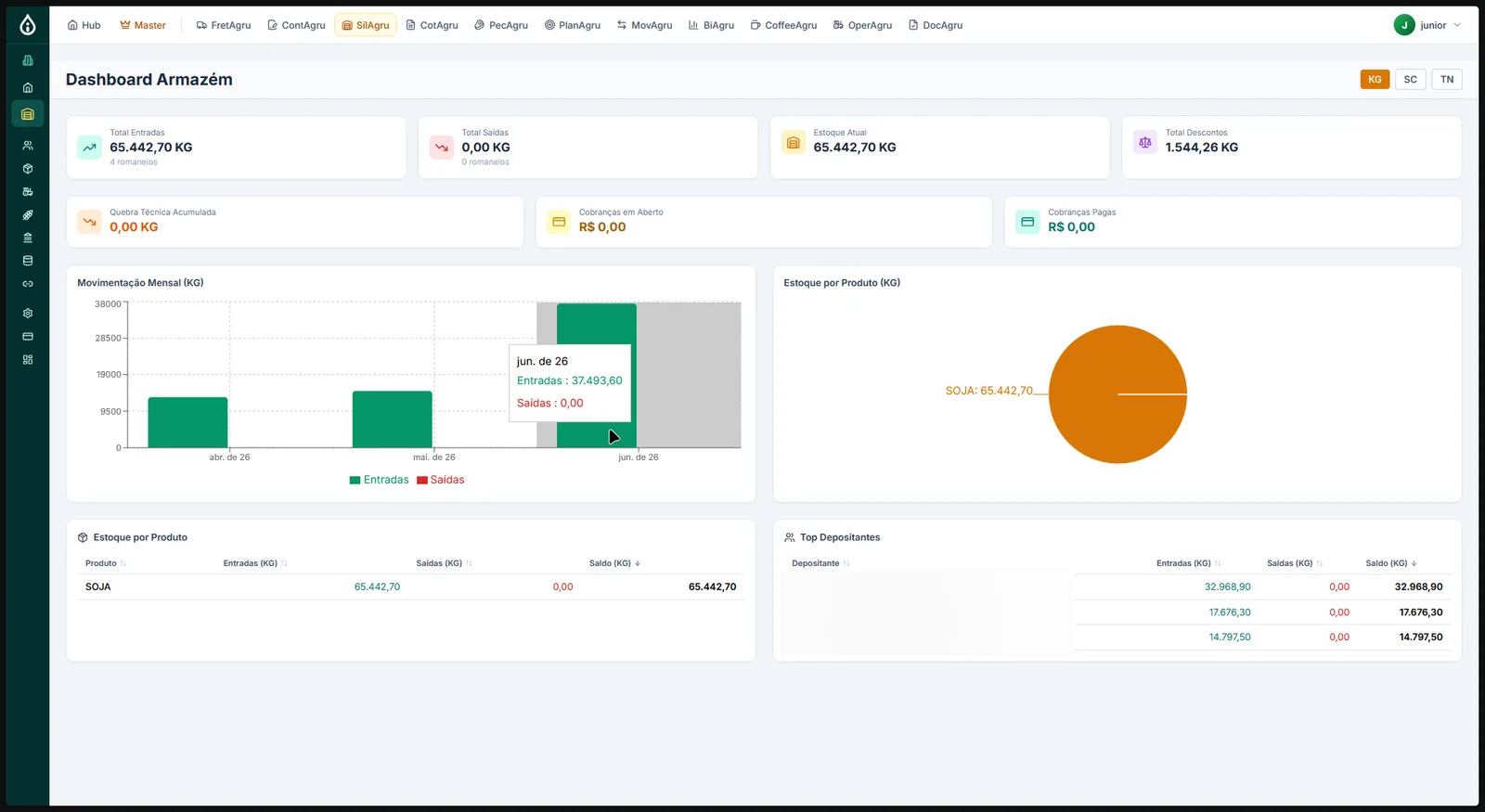Switch to the CotAgru tab
The height and width of the screenshot is (812, 1485).
pyautogui.click(x=433, y=25)
